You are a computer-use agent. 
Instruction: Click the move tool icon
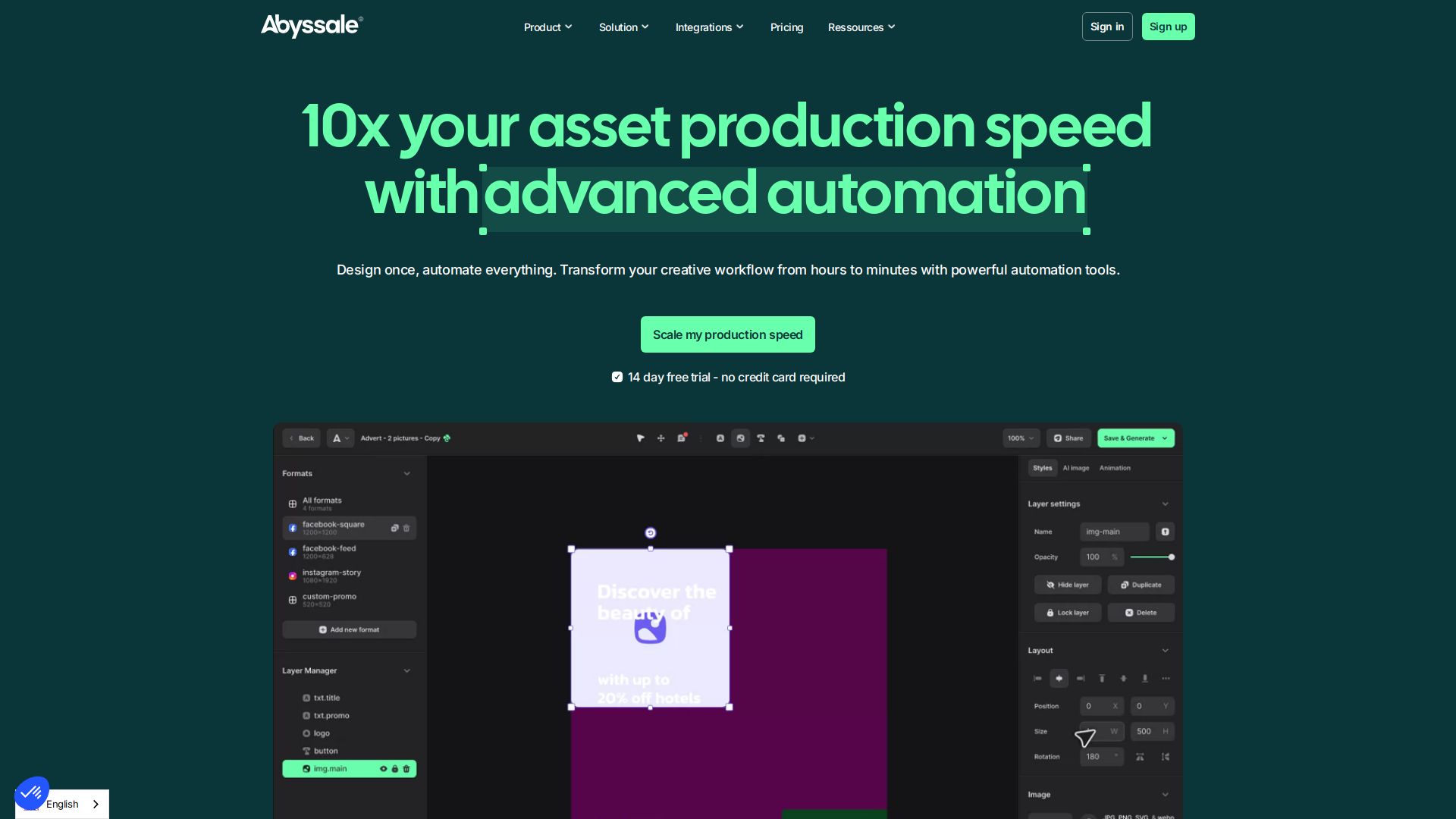click(661, 438)
